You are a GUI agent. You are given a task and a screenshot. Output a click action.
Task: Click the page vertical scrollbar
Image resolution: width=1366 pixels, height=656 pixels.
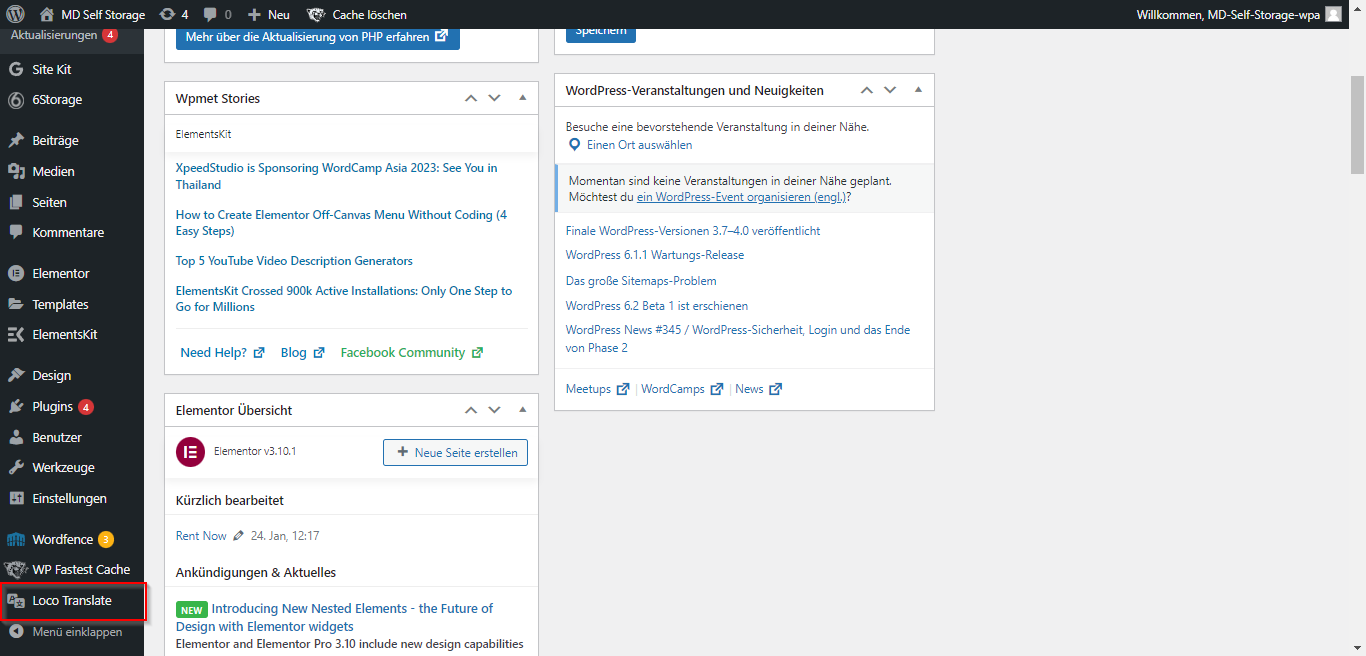(1358, 125)
